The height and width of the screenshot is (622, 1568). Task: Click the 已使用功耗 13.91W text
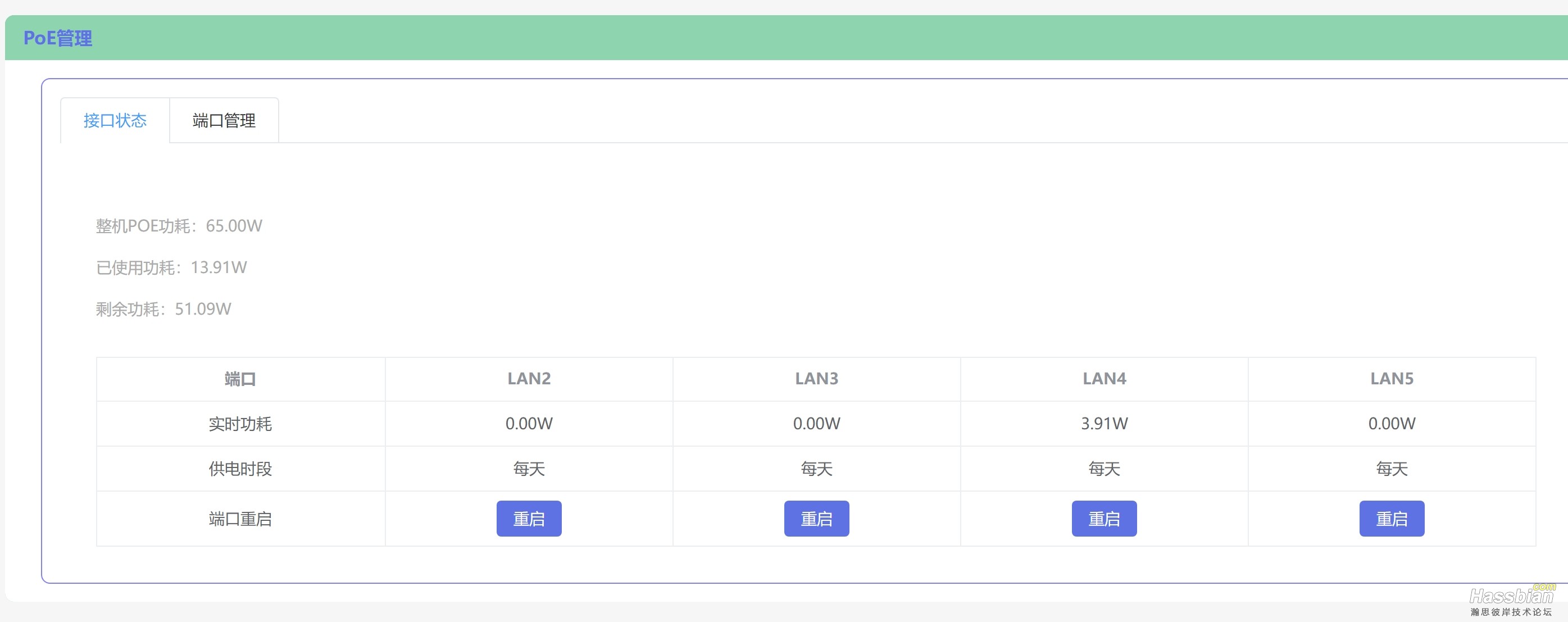(x=171, y=267)
